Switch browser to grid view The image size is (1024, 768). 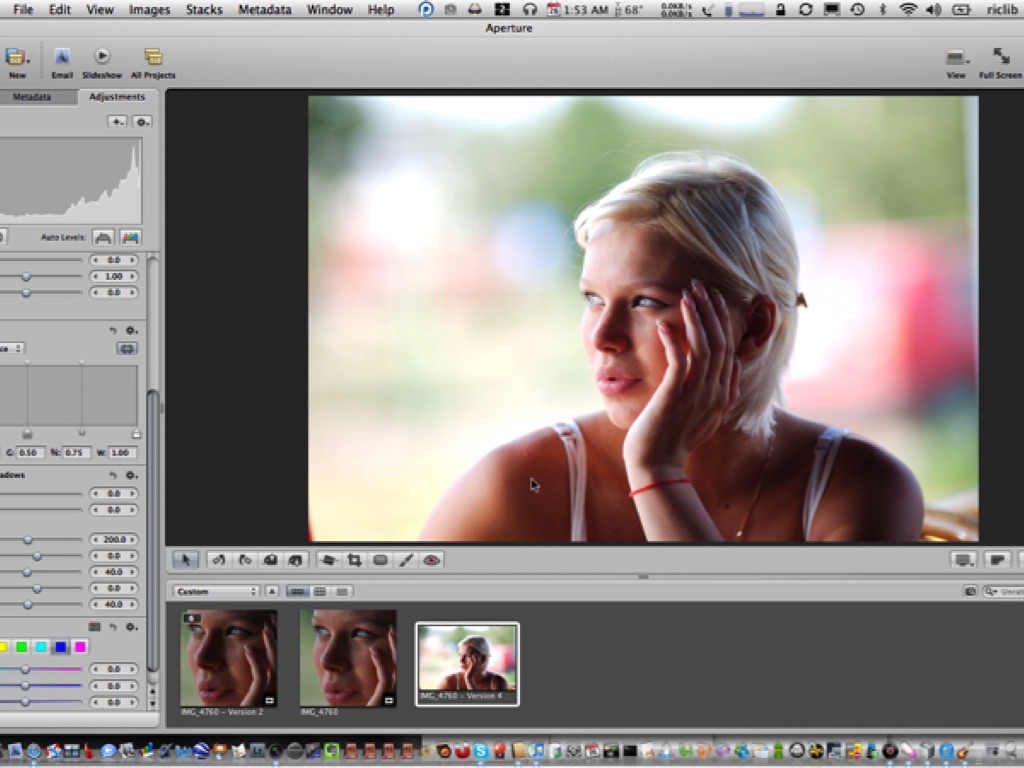tap(320, 591)
